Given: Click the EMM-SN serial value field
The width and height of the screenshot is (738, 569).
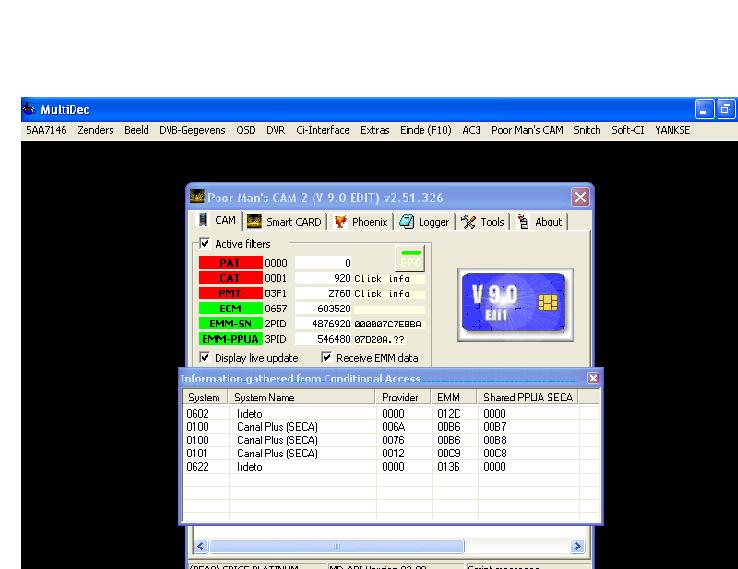Looking at the screenshot, I should [388, 324].
